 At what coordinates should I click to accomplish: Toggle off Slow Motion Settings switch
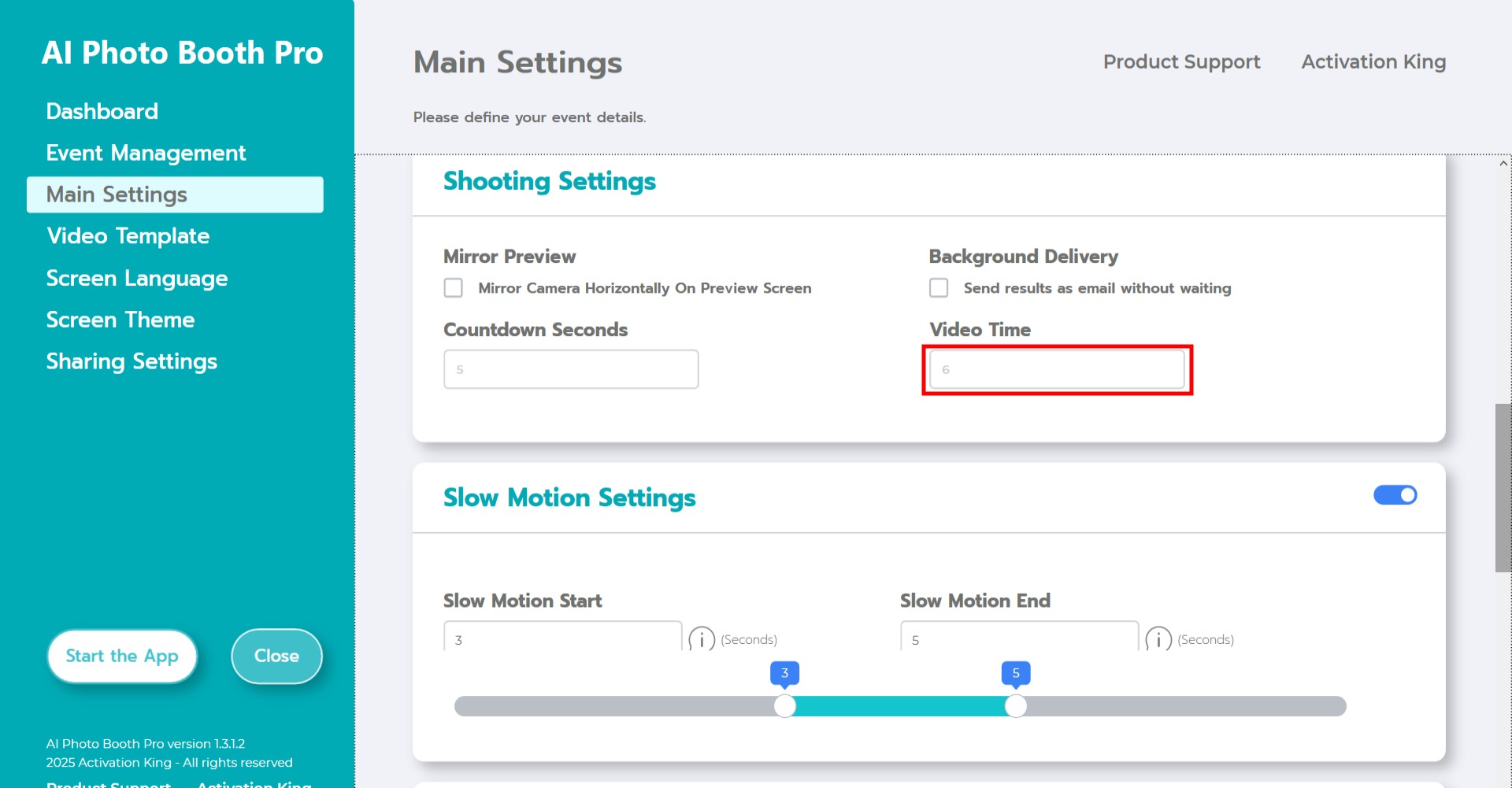(x=1395, y=495)
